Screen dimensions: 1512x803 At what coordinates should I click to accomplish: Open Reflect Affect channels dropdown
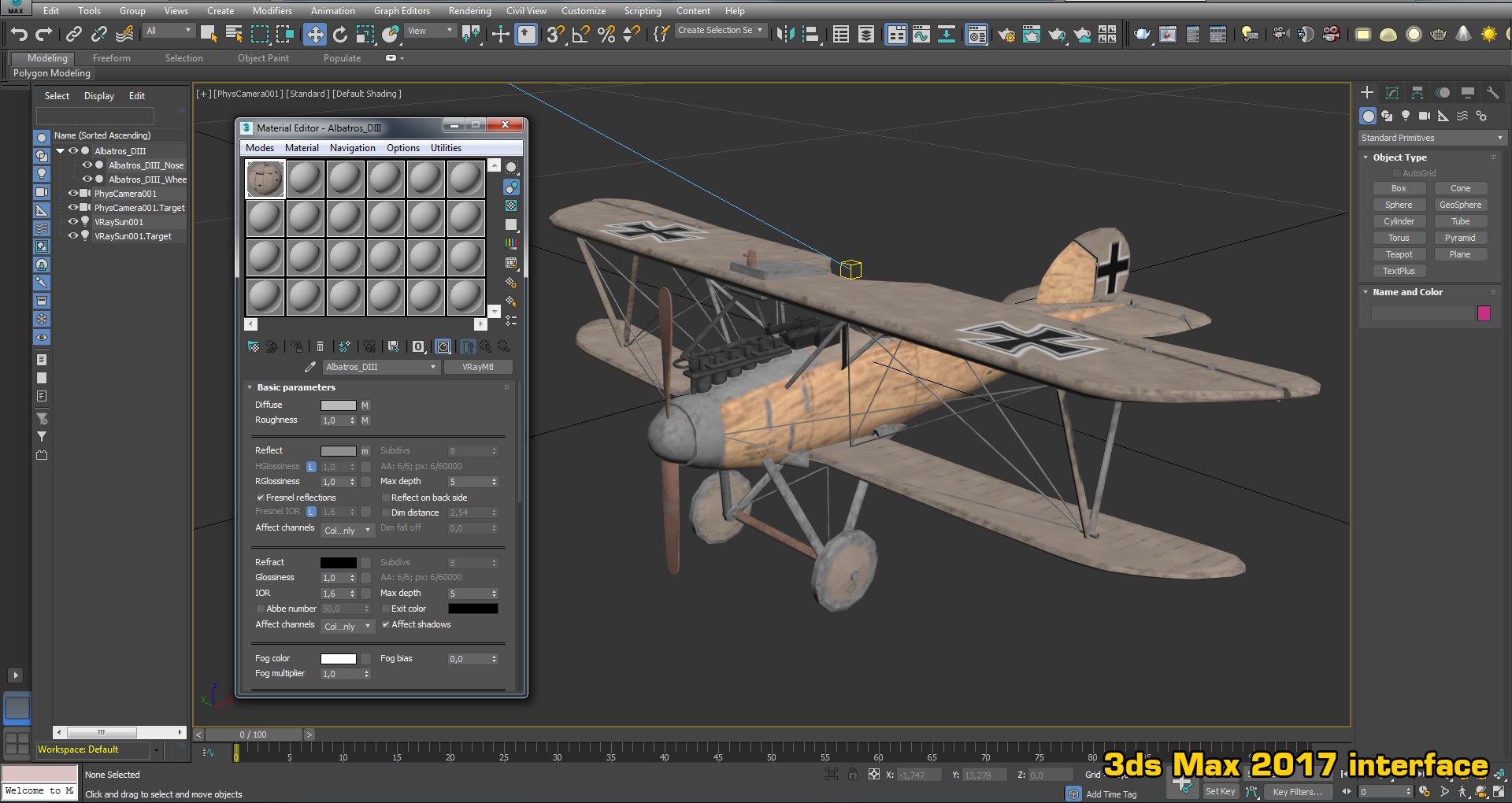tap(346, 530)
